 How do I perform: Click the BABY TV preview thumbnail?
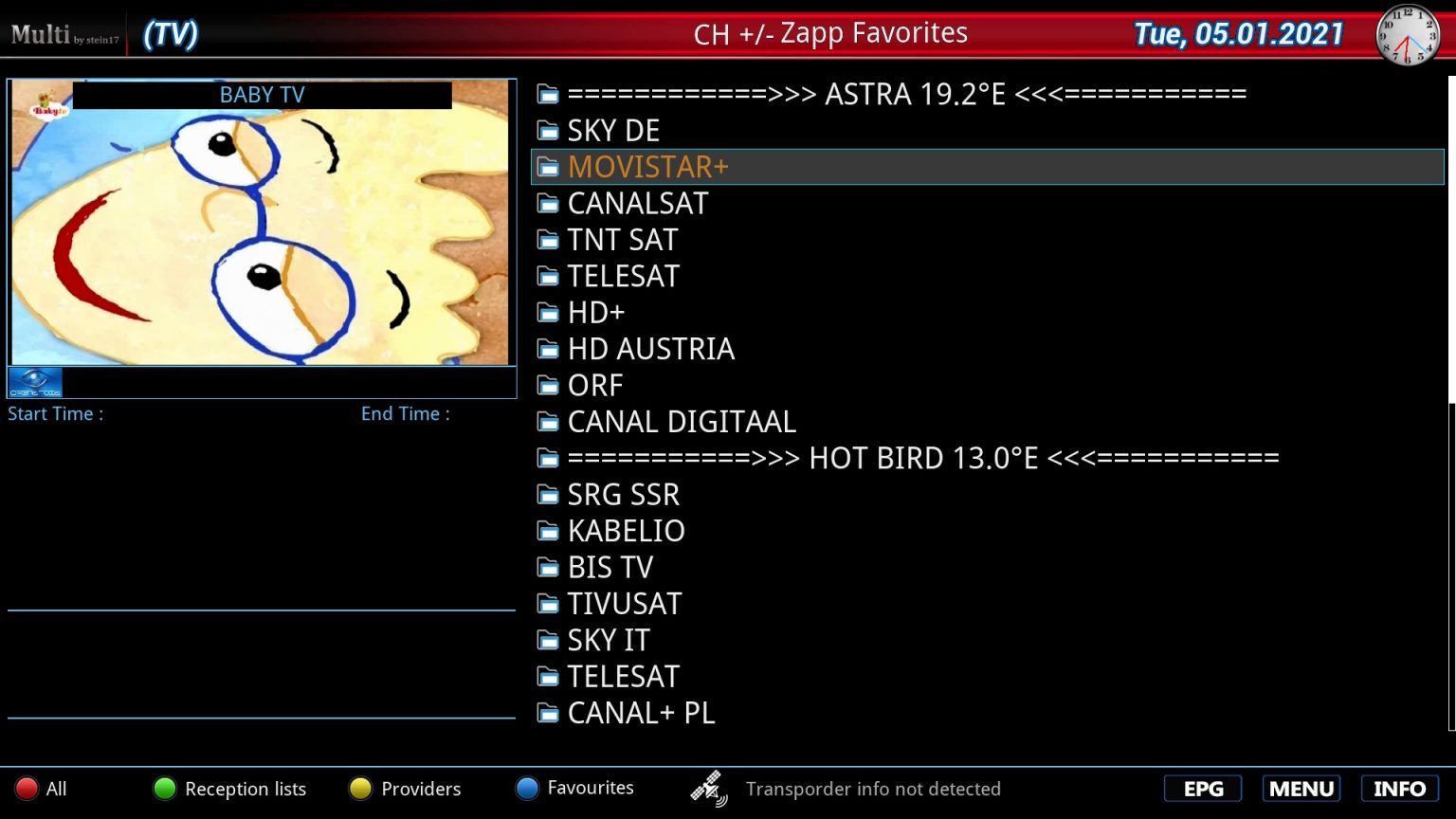coord(261,223)
